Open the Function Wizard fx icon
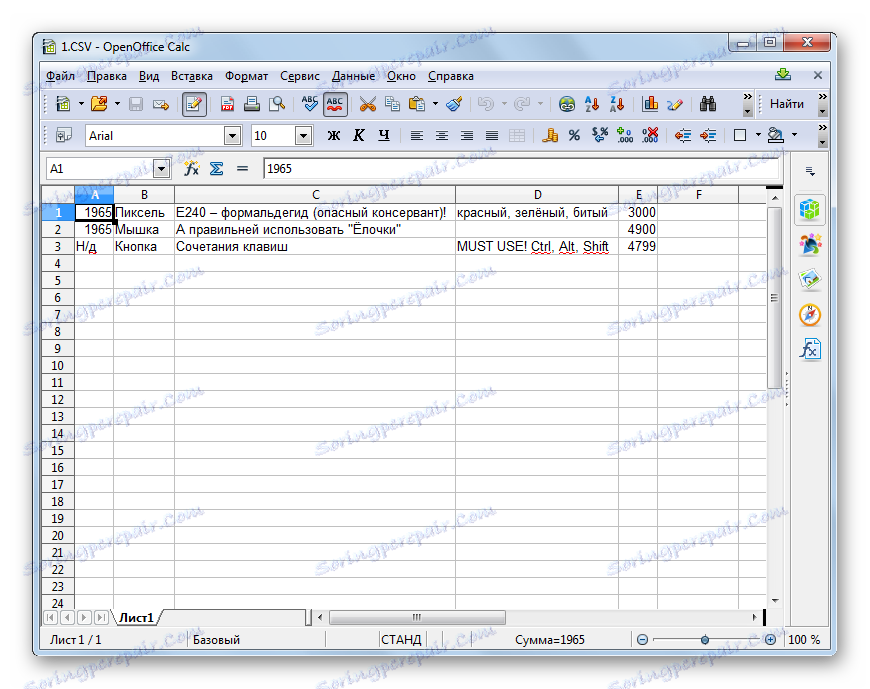Viewport: 870px width, 689px height. click(x=191, y=169)
